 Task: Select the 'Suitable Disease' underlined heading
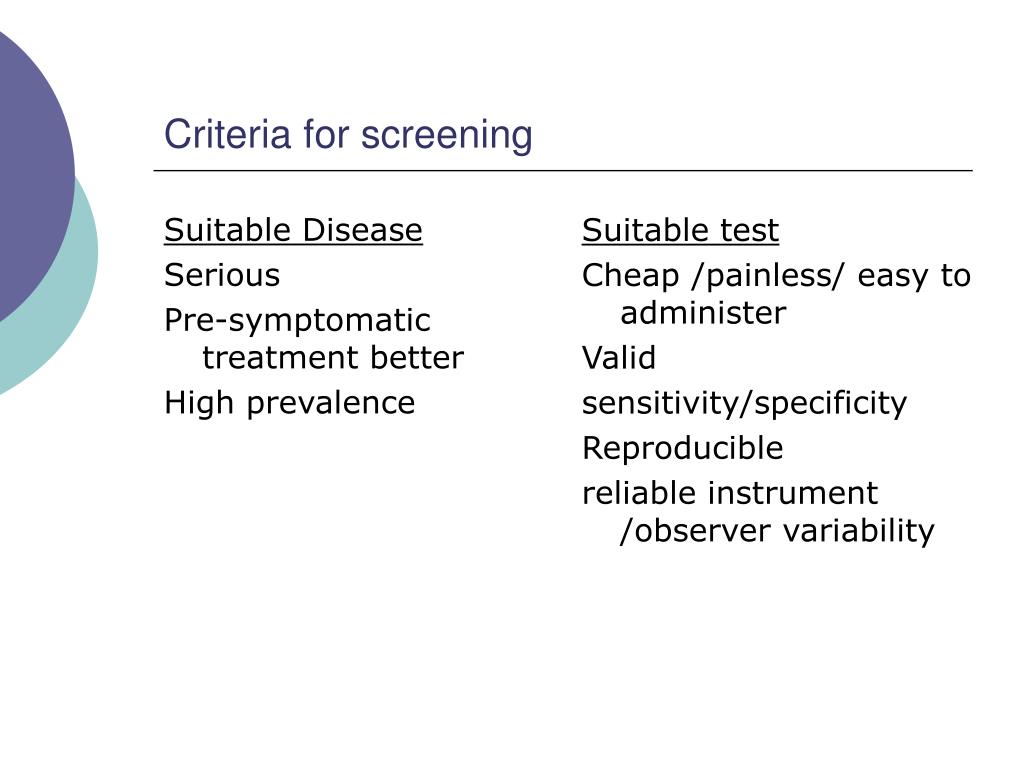(x=293, y=231)
